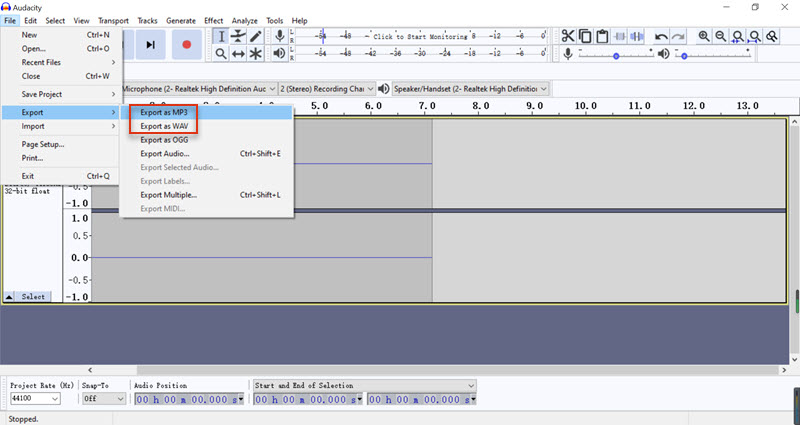Open the Microphone recording device dropdown
This screenshot has height=425, width=800.
[199, 89]
